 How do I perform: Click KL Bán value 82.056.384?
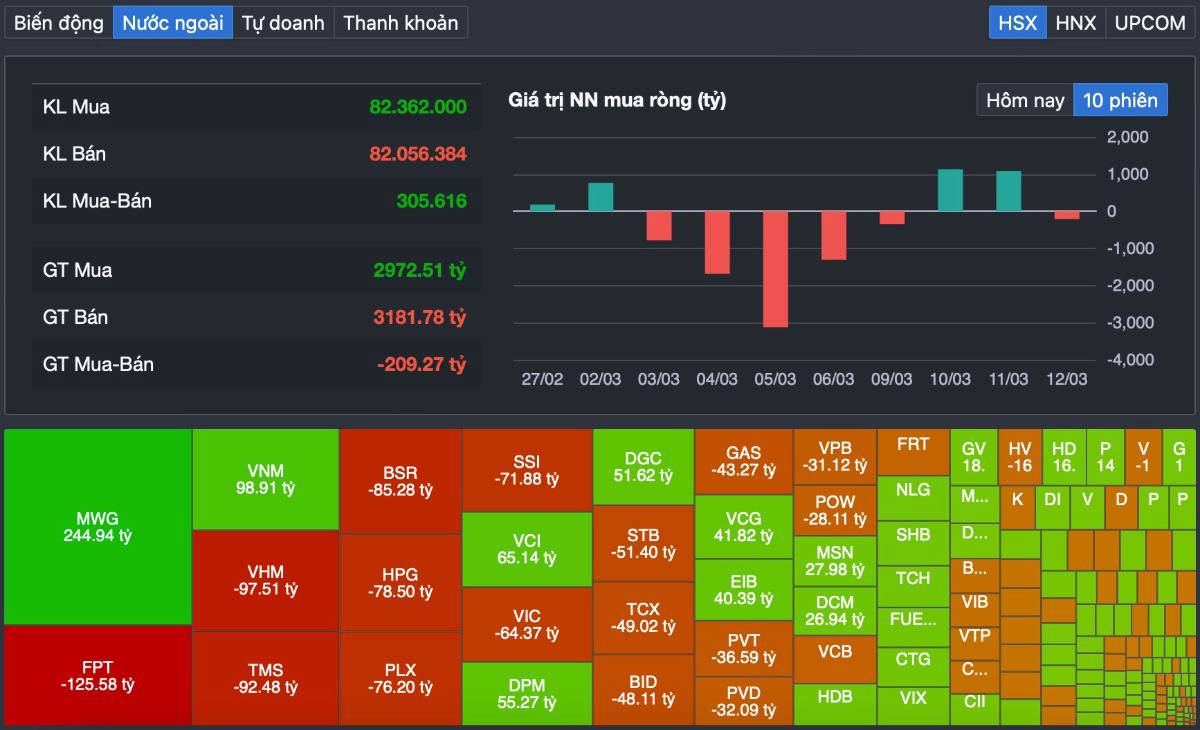(418, 154)
